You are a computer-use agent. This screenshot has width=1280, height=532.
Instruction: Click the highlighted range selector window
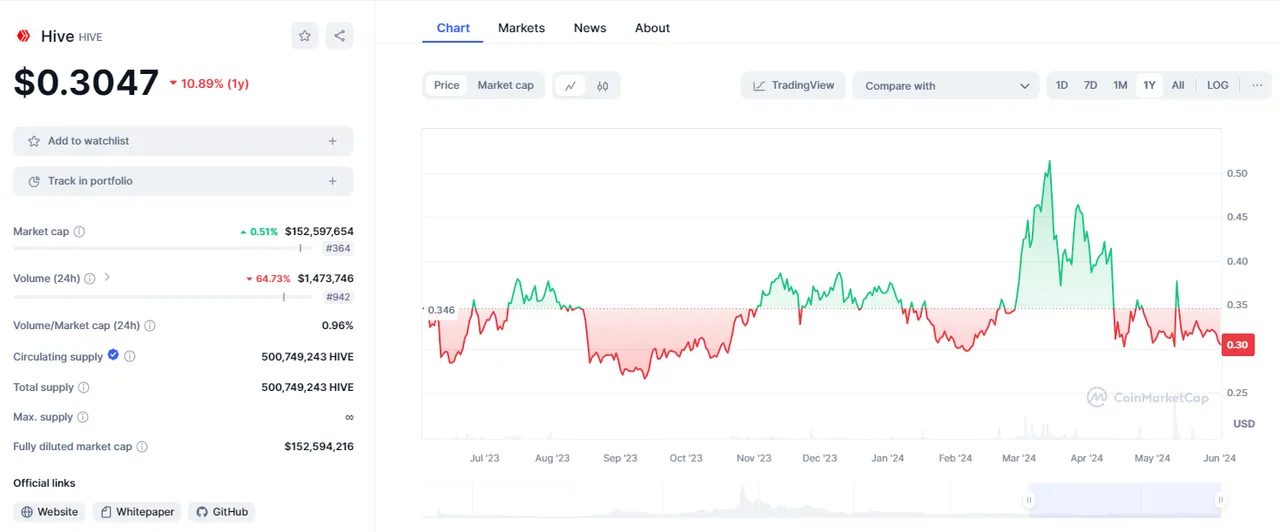[x=1124, y=500]
